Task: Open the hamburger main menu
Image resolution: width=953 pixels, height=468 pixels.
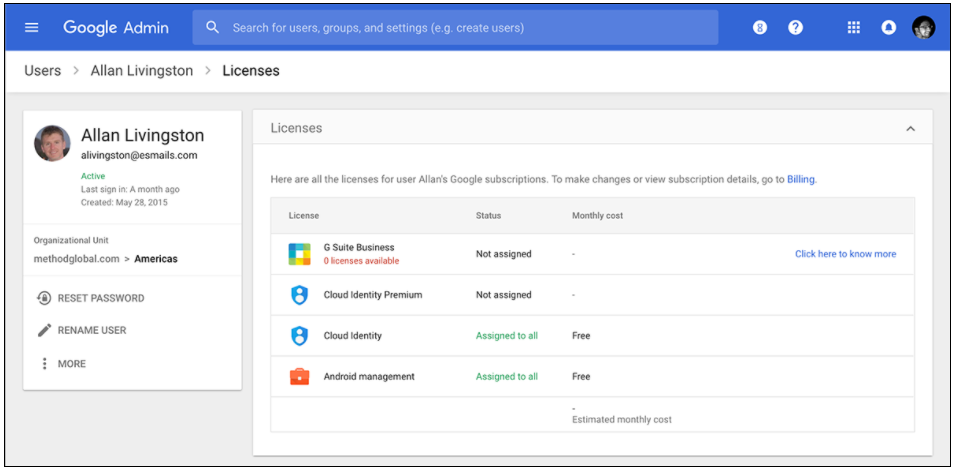Action: 32,28
